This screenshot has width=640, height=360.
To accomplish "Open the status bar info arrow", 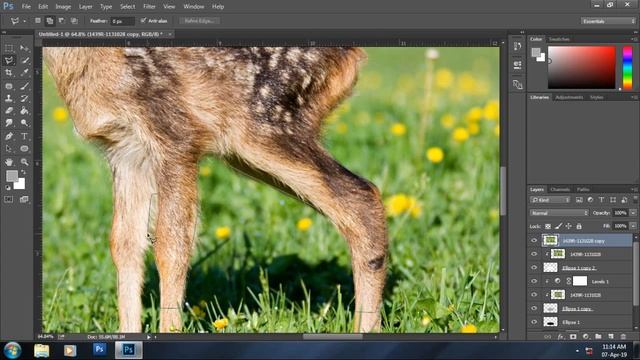I will 149,337.
